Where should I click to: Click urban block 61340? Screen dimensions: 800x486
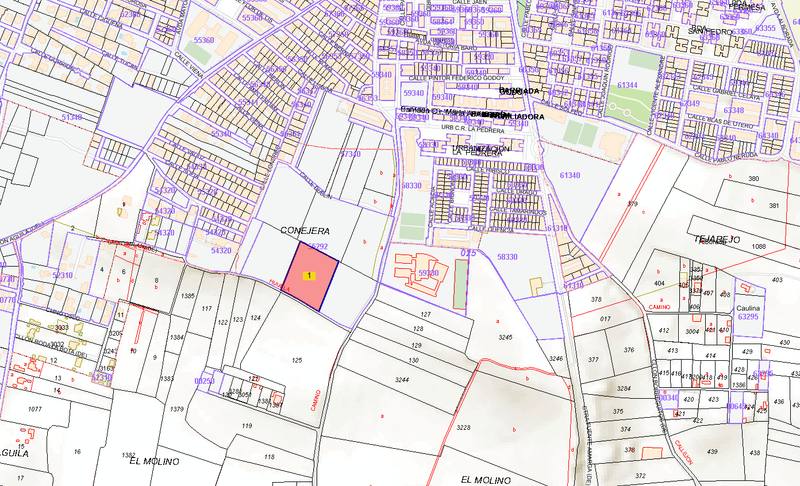569,175
